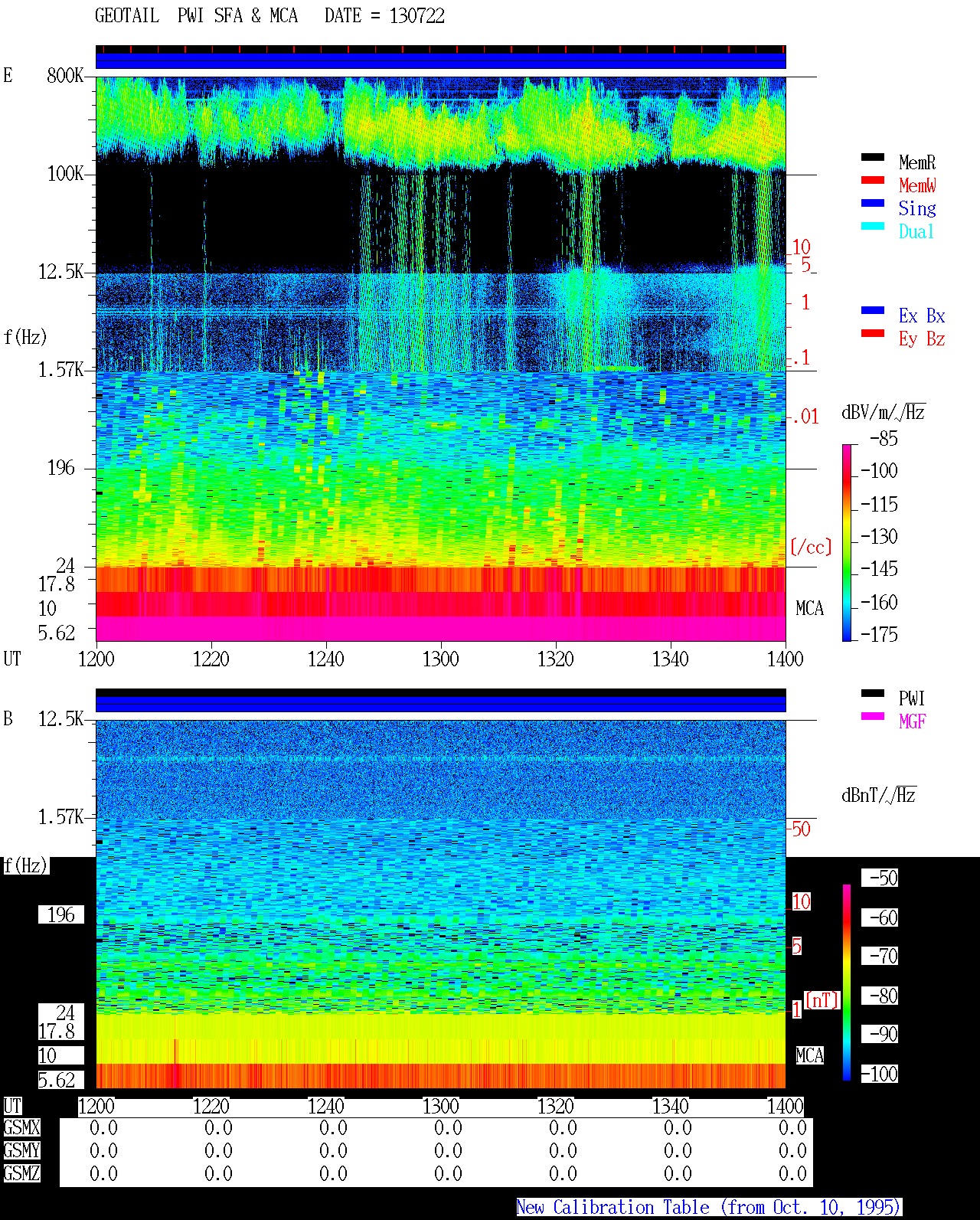The width and height of the screenshot is (980, 1220).
Task: Click the 'f(Hz)' axis label of E panel
Action: (x=25, y=337)
